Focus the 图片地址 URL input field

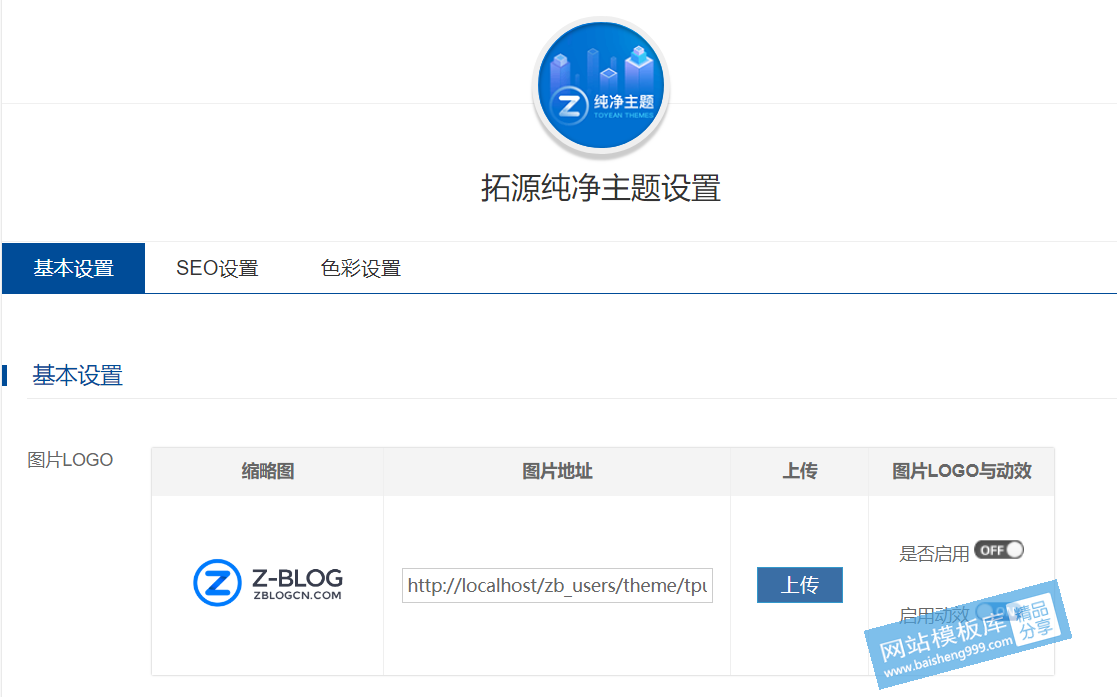tap(557, 585)
